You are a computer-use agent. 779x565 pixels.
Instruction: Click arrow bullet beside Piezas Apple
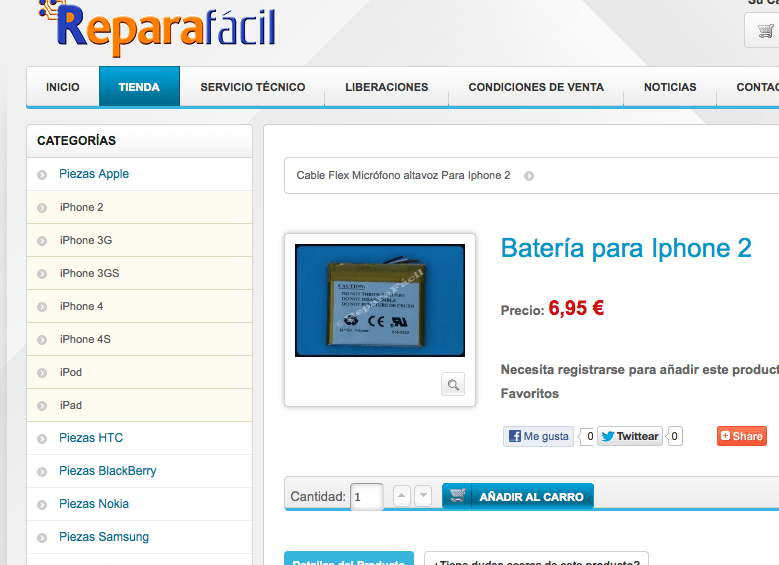(x=42, y=175)
